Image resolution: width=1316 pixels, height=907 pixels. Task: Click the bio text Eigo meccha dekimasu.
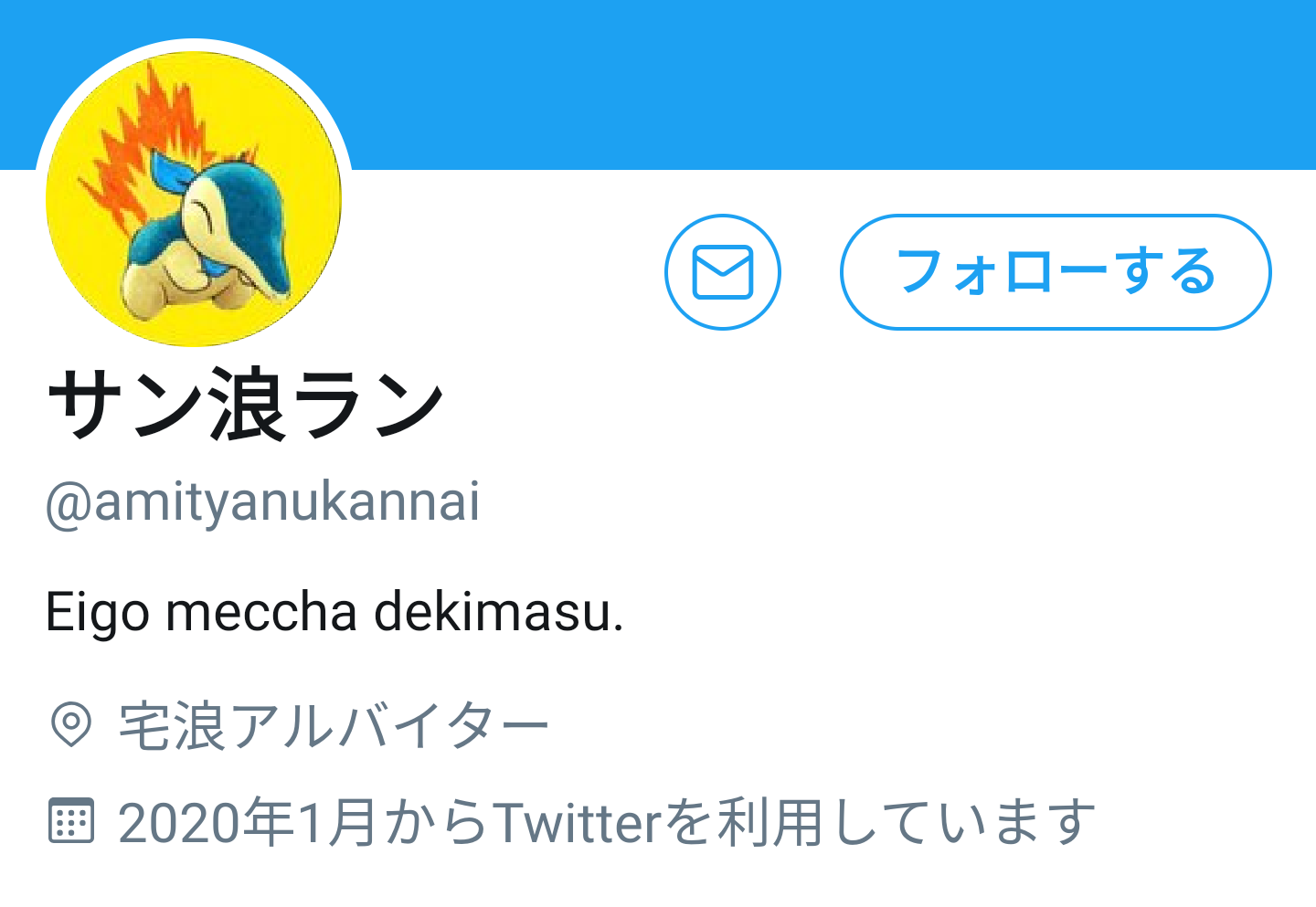coord(334,611)
